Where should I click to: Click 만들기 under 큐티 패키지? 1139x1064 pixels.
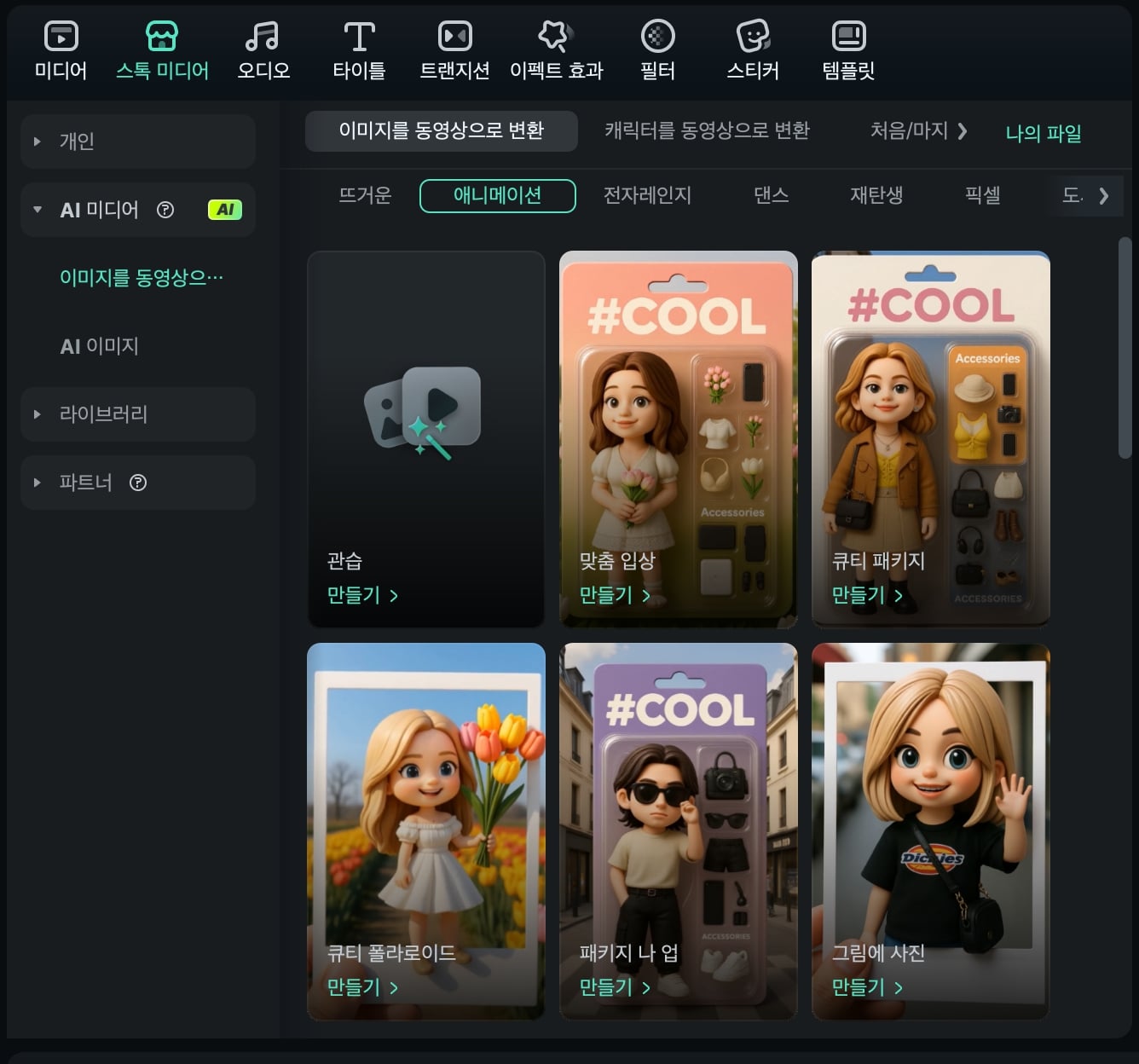coord(867,595)
